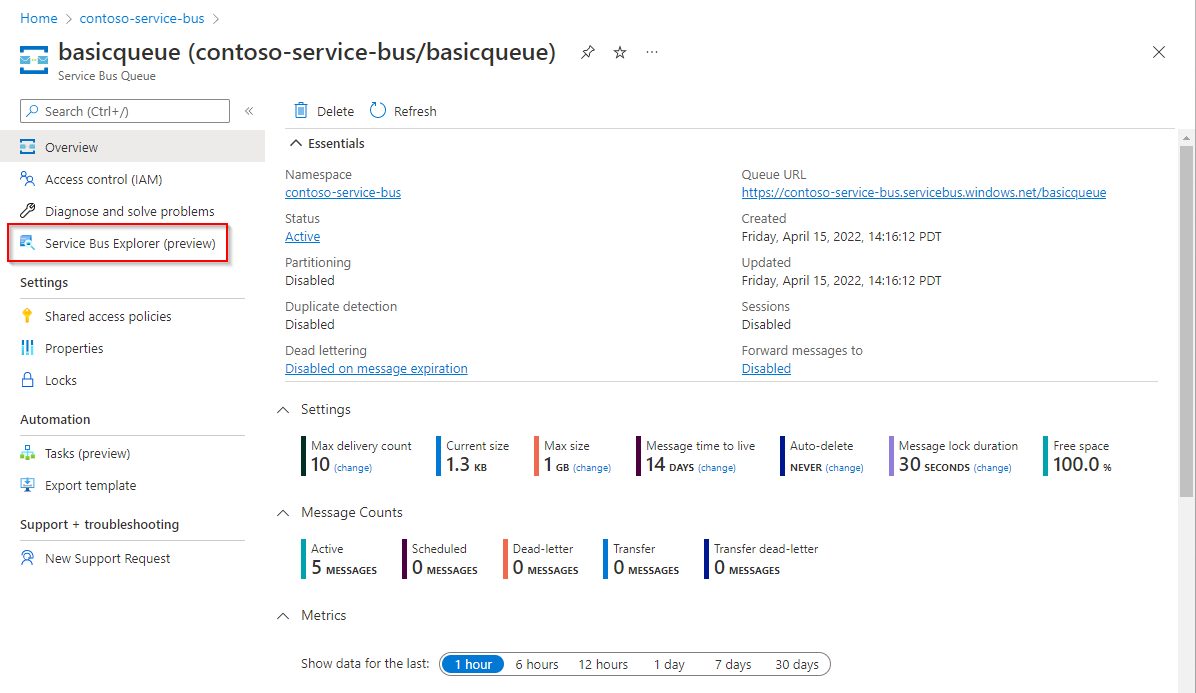This screenshot has height=693, width=1196.
Task: Select the 12 hours time range
Action: [x=603, y=665]
